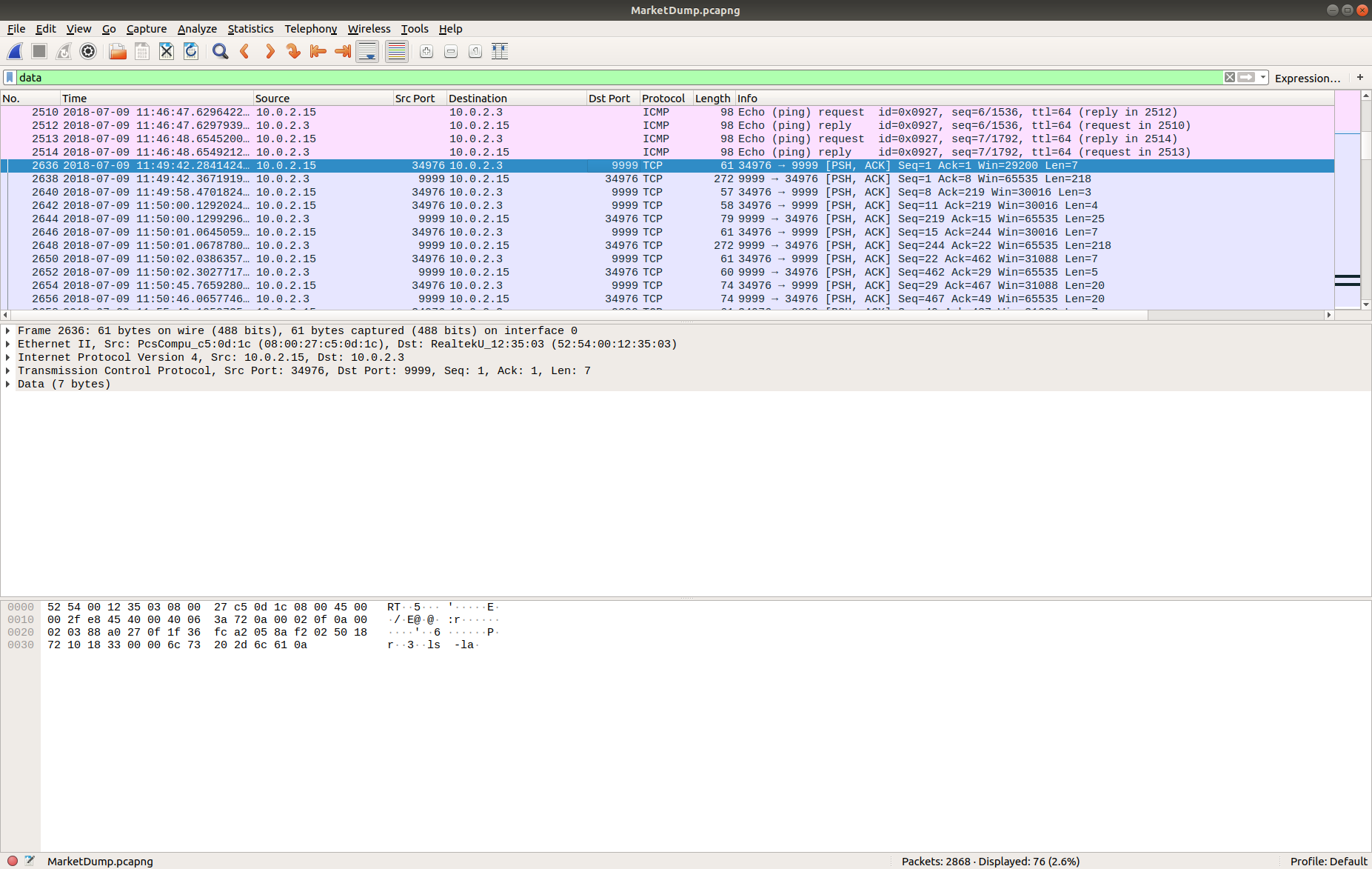
Task: Toggle packet colorizing rules
Action: click(397, 51)
